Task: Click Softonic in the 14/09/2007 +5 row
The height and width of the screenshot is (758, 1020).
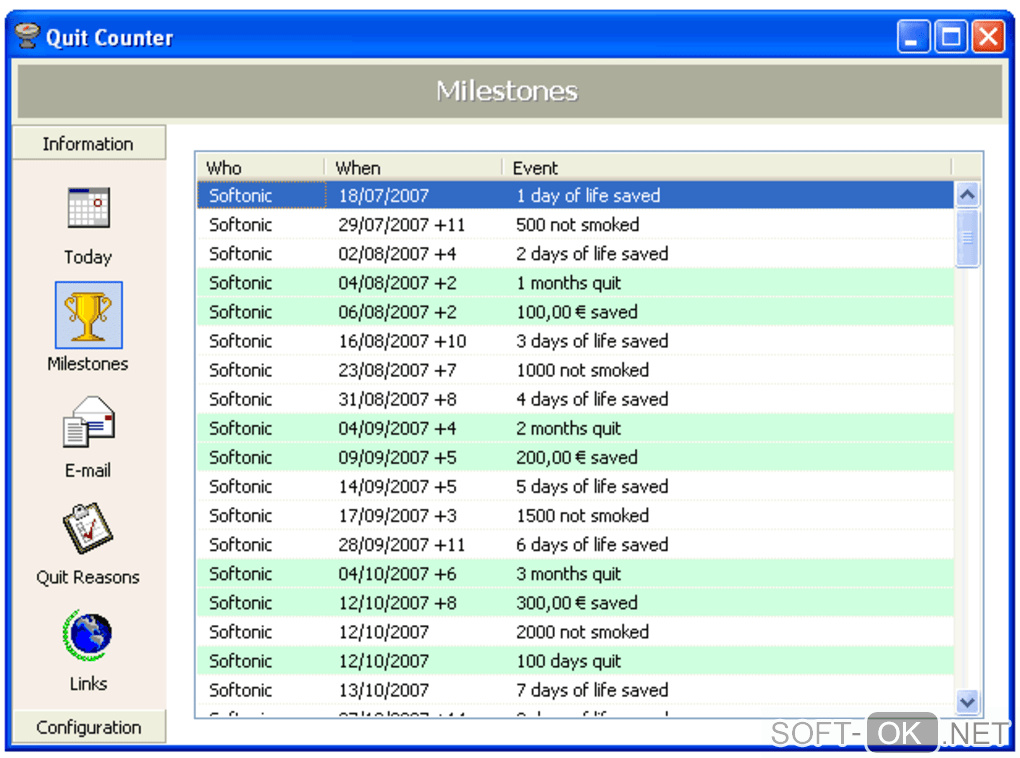Action: pos(240,486)
